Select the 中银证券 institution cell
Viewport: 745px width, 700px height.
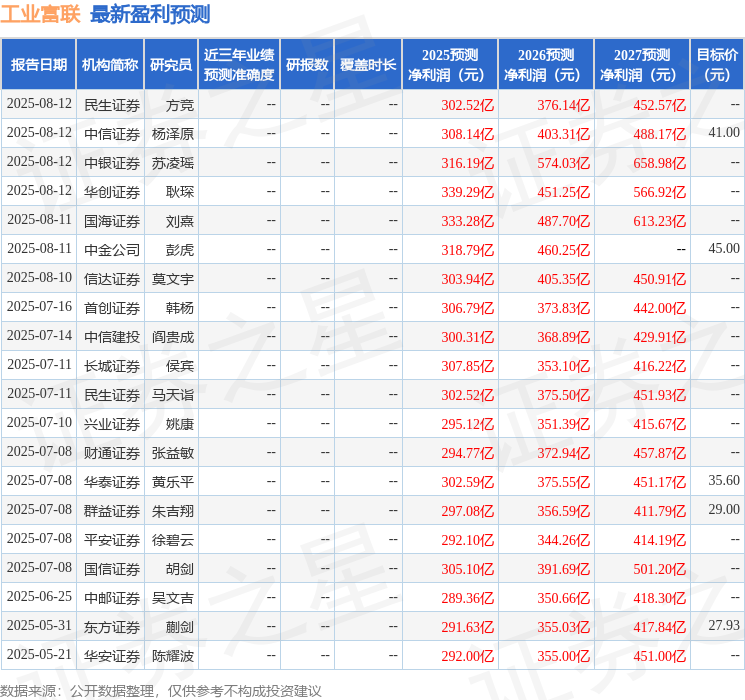[112, 163]
